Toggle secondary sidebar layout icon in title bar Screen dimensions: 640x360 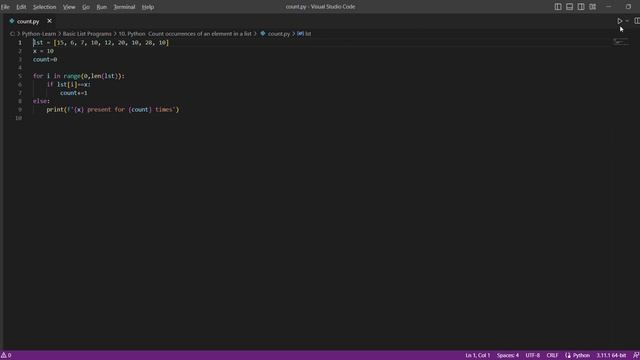(581, 7)
